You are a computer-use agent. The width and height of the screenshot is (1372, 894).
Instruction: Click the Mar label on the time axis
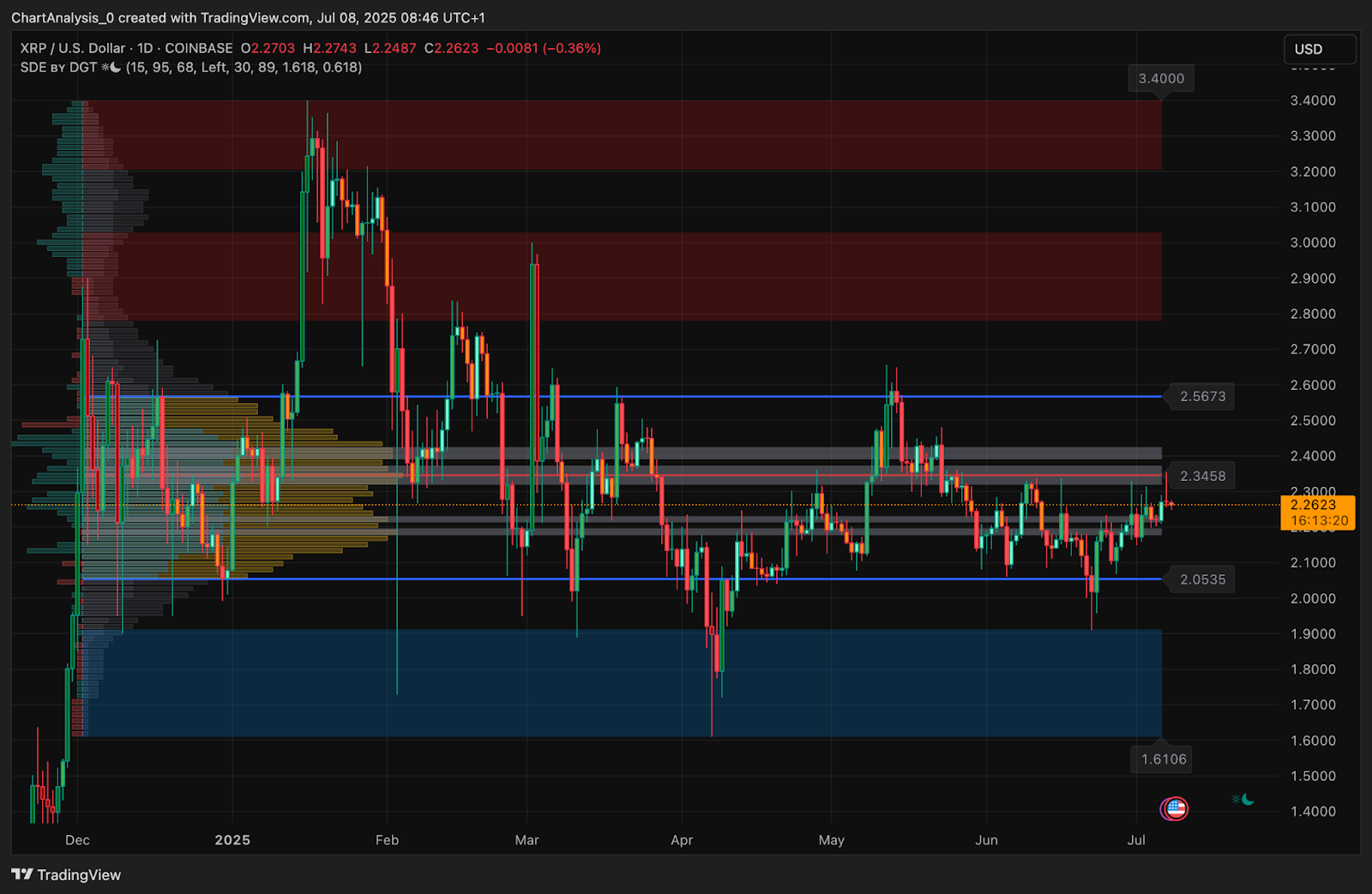(x=527, y=840)
